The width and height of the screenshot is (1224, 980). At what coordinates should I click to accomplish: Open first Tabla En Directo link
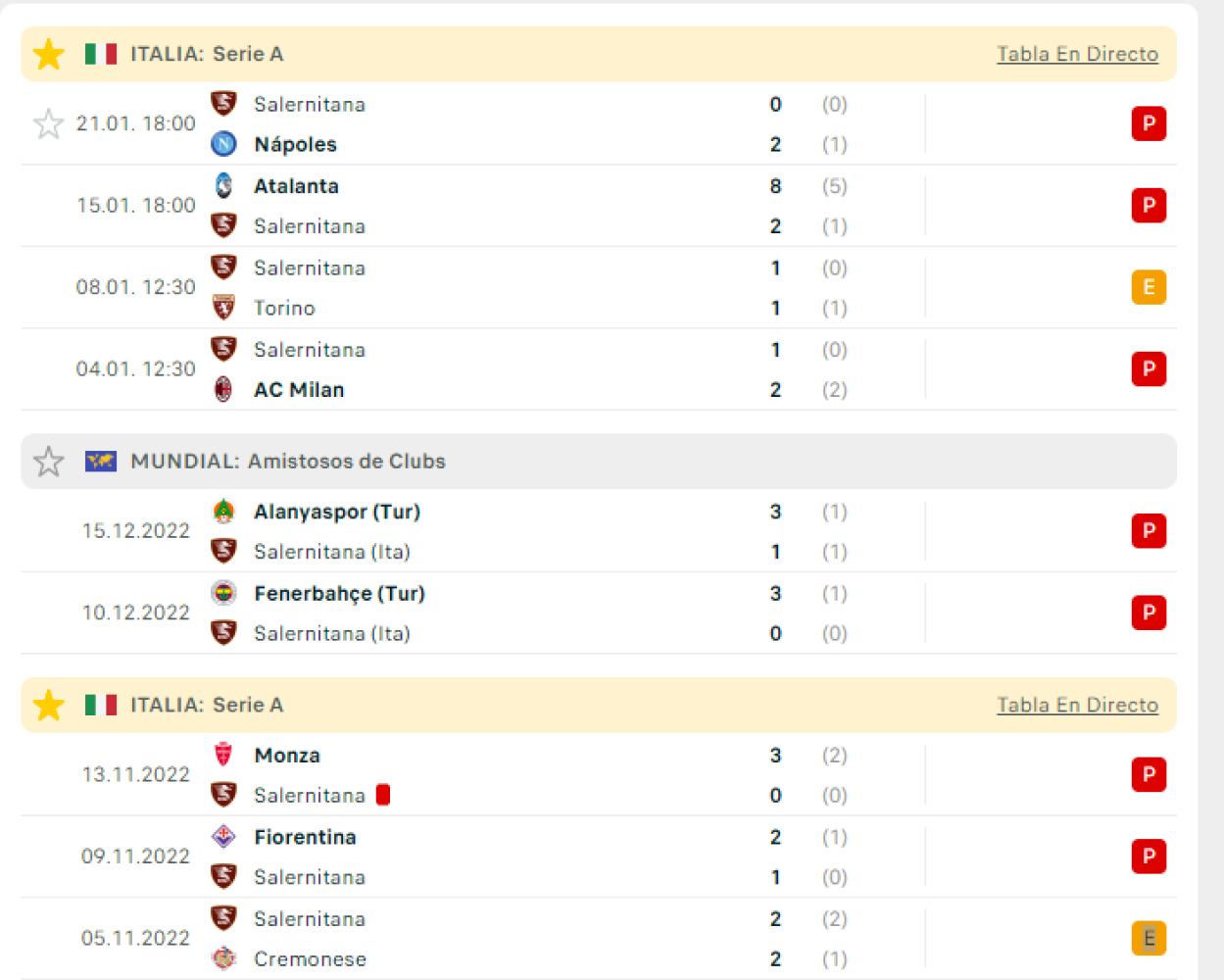pyautogui.click(x=1077, y=54)
